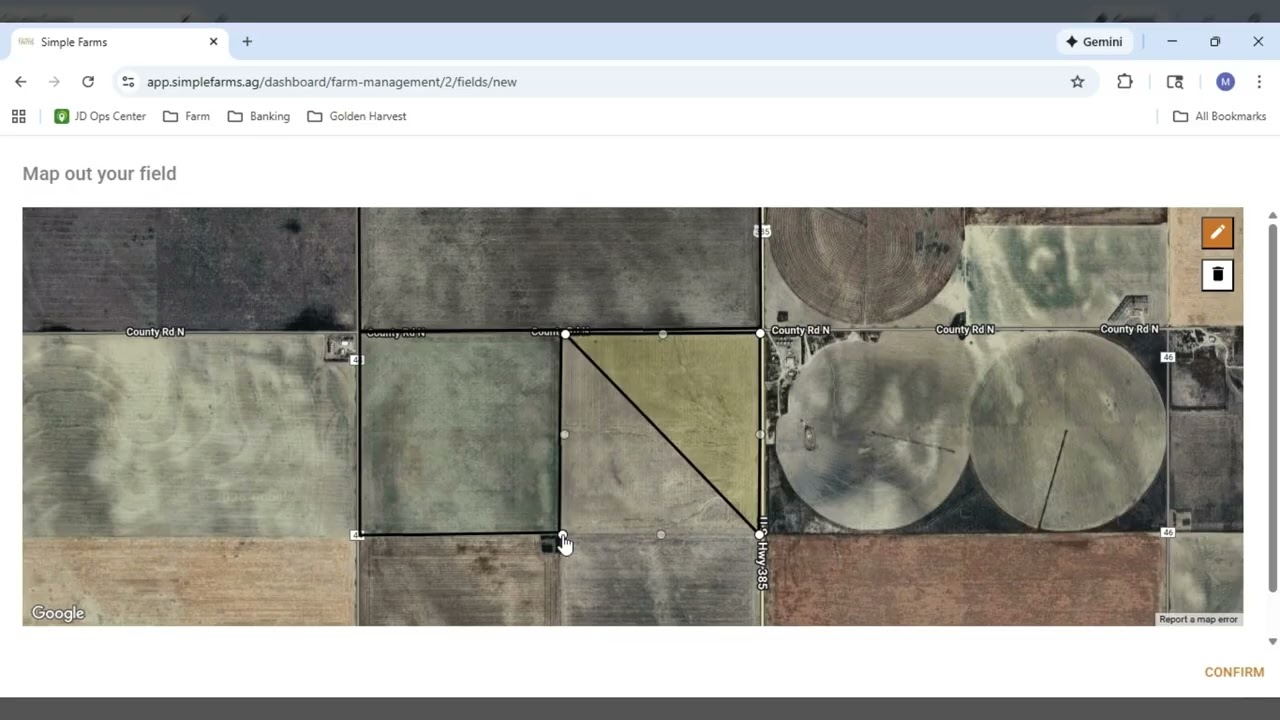The image size is (1280, 720).
Task: Select the pencil draw tool on the map
Action: 1217,233
